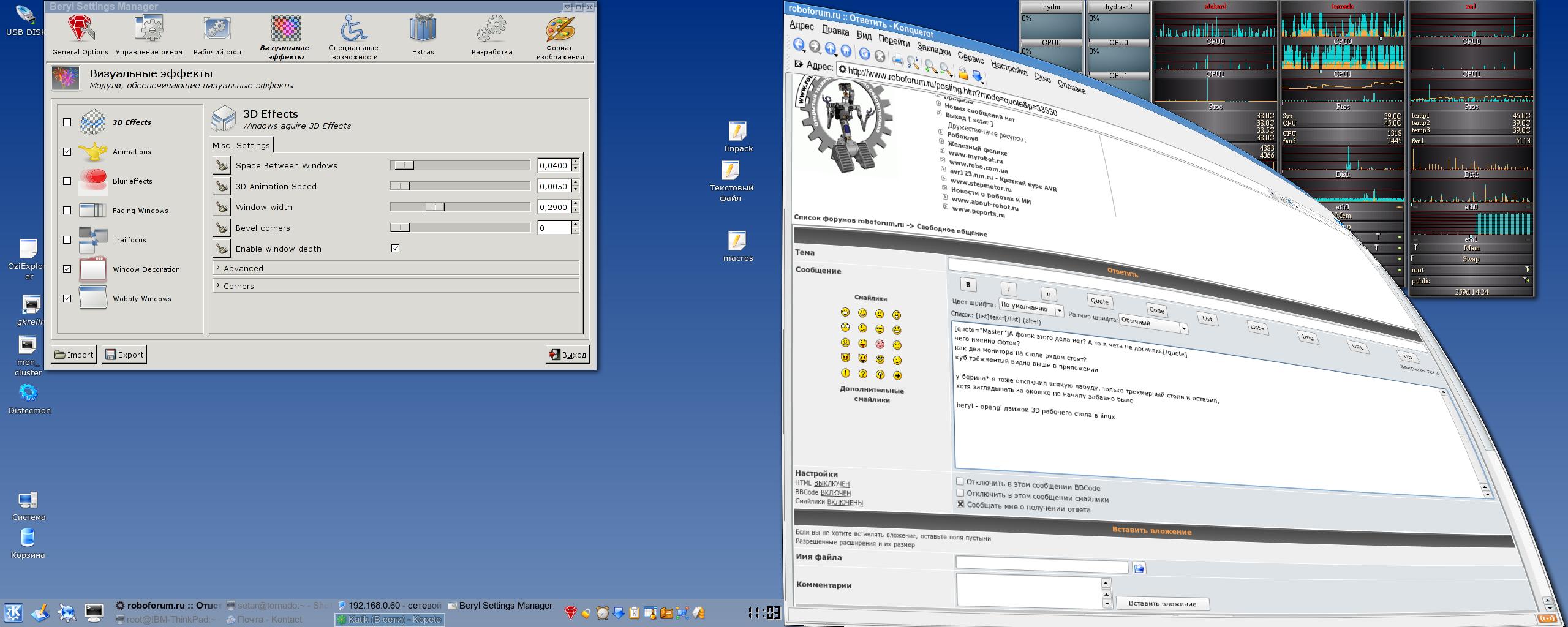Switch to the Misc. Settings tab
1568x627 pixels.
coord(241,145)
